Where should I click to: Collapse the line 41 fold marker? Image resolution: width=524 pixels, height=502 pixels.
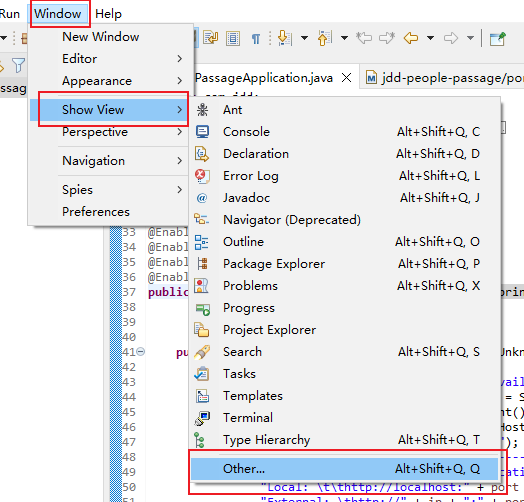(141, 352)
